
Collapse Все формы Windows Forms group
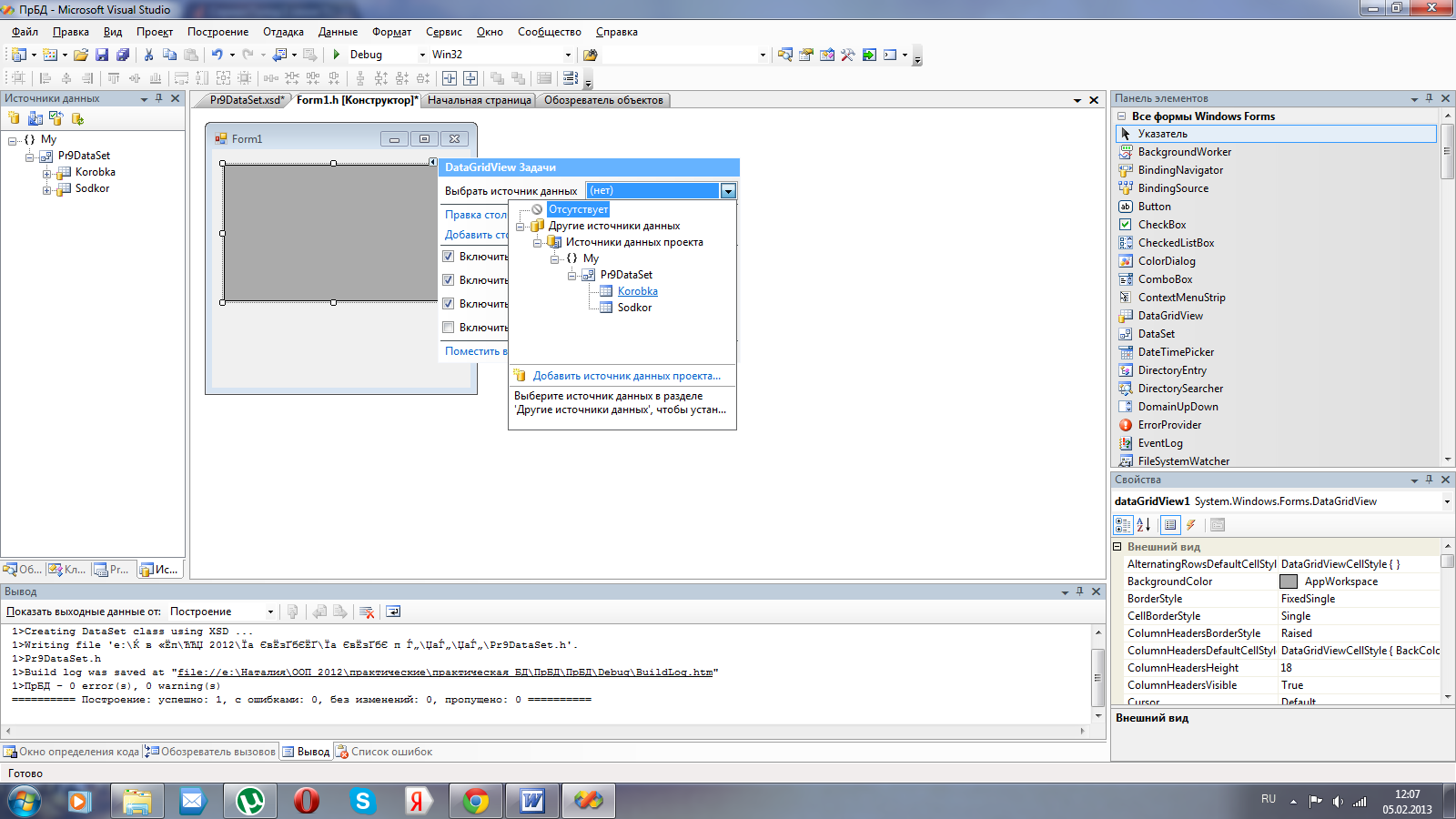click(x=1122, y=116)
